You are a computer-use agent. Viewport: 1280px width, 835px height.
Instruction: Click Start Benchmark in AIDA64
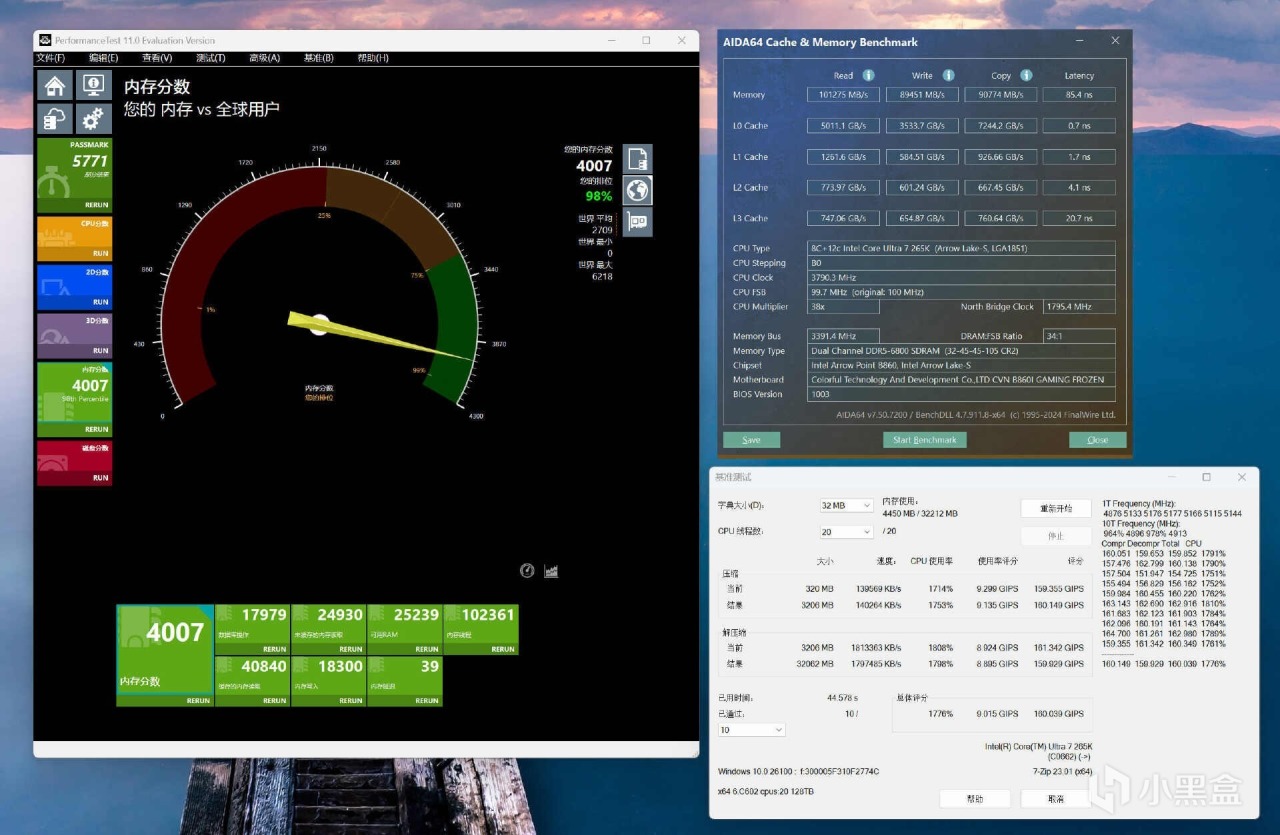point(924,440)
